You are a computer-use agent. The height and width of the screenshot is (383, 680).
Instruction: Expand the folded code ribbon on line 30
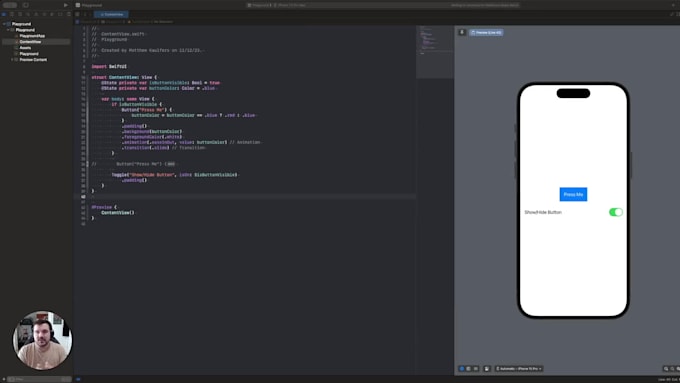coord(171,164)
